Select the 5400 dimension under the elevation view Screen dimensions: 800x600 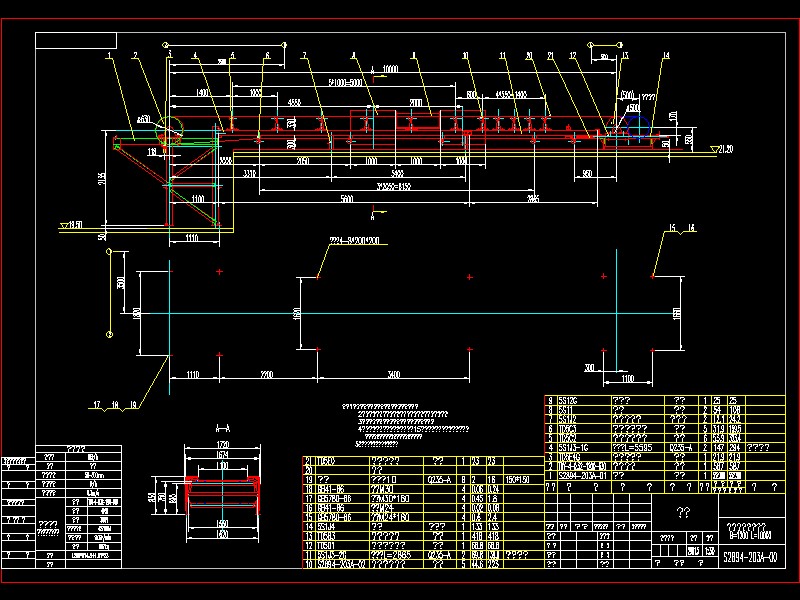[397, 173]
